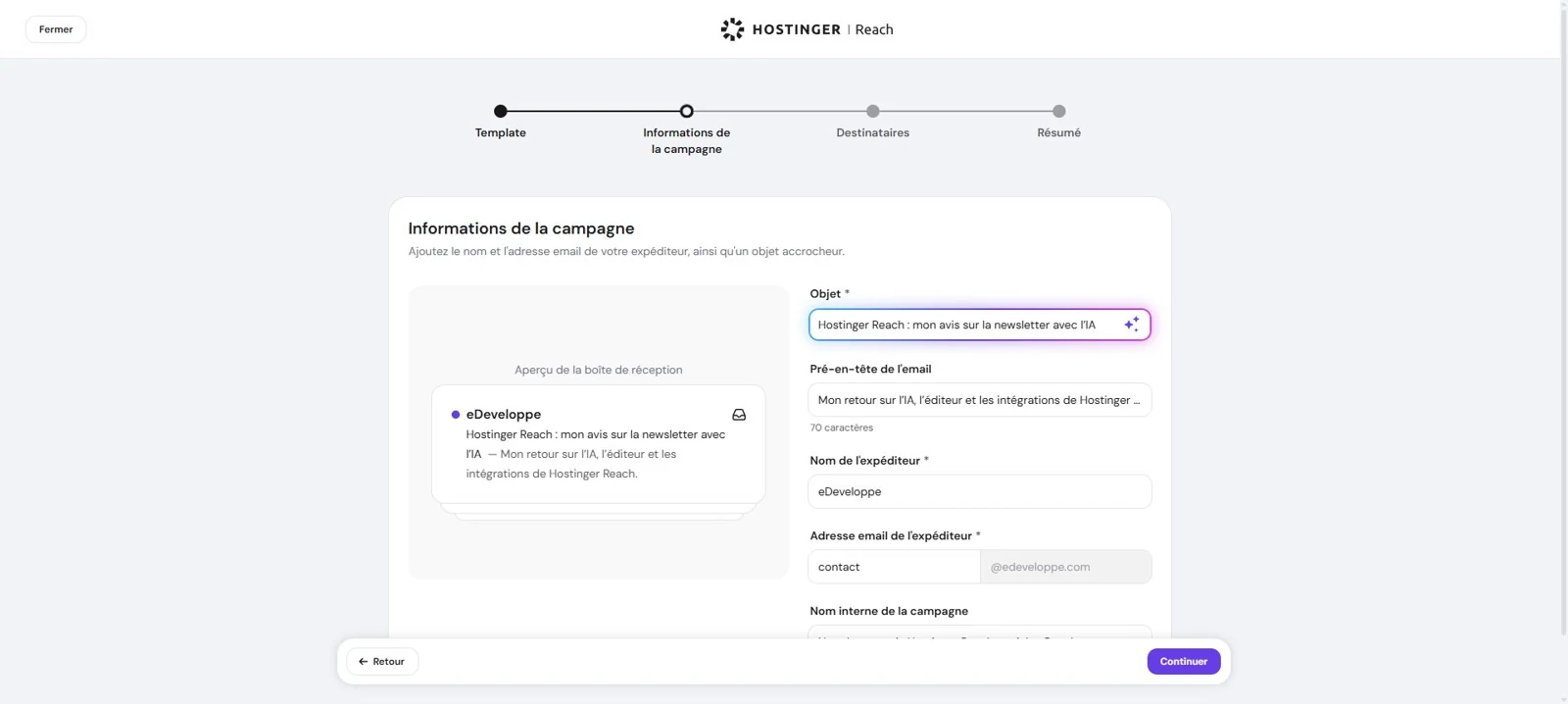Screen dimensions: 1568x704
Task: Click the 'Reach' product name in header
Action: coord(874,29)
